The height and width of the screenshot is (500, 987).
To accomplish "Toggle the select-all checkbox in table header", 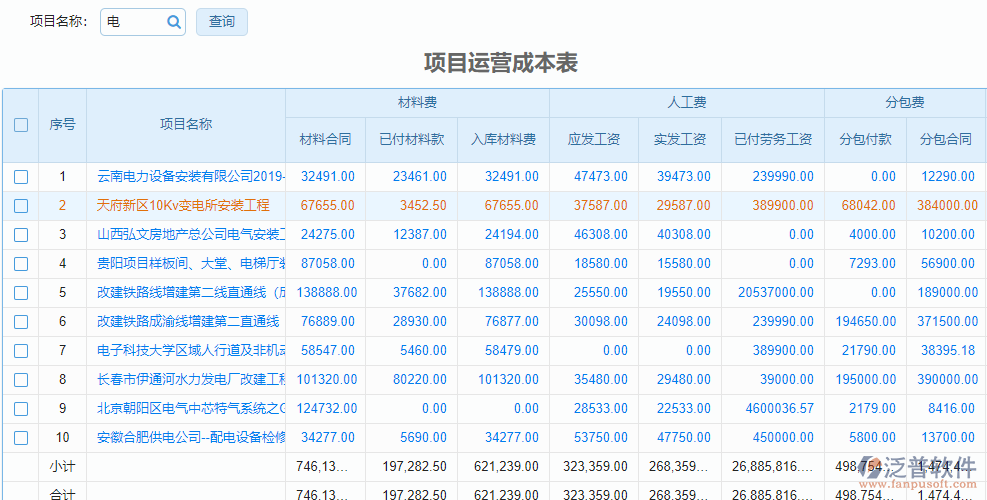I will click(21, 125).
